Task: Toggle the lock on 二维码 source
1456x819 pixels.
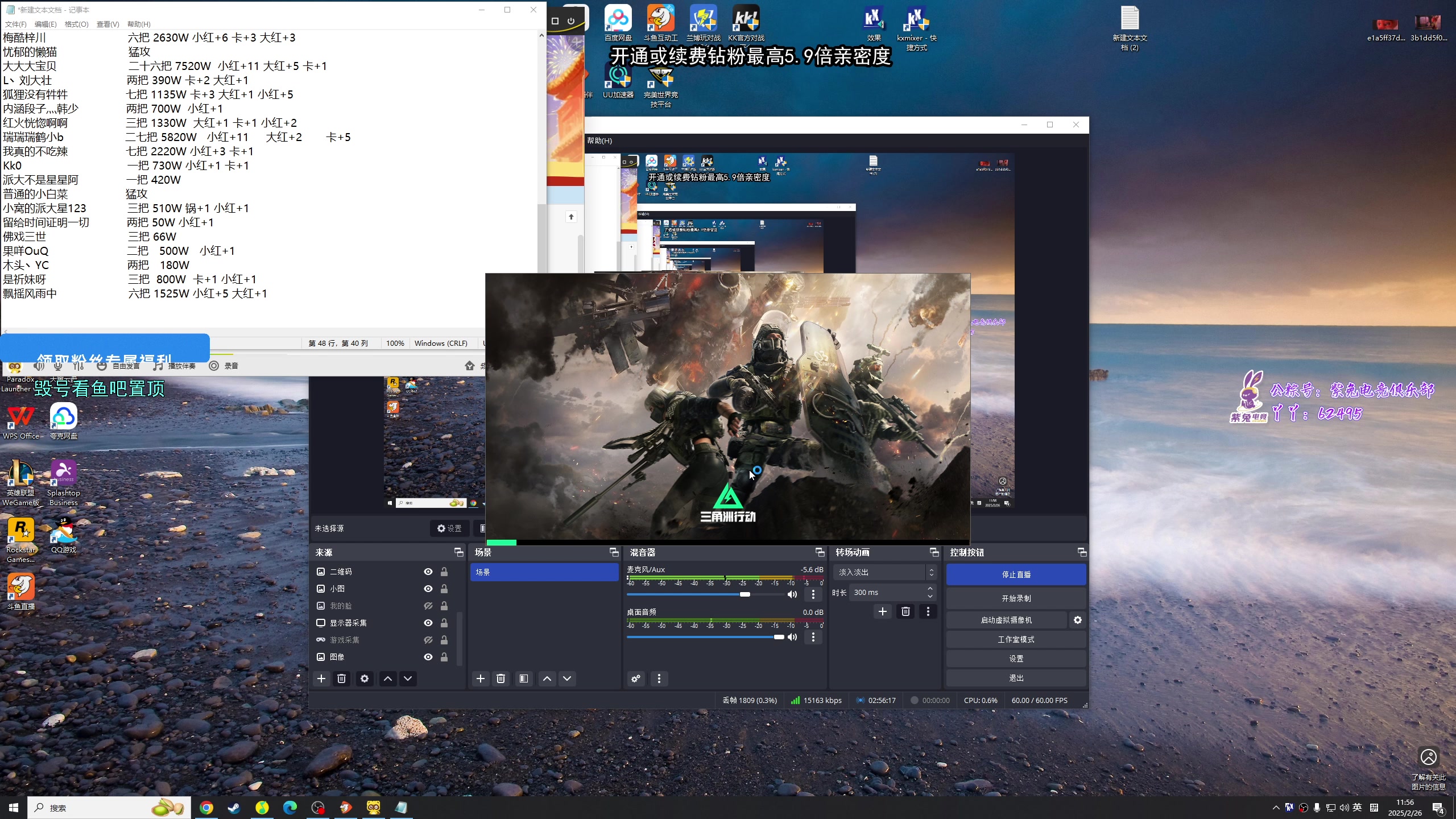Action: click(444, 572)
